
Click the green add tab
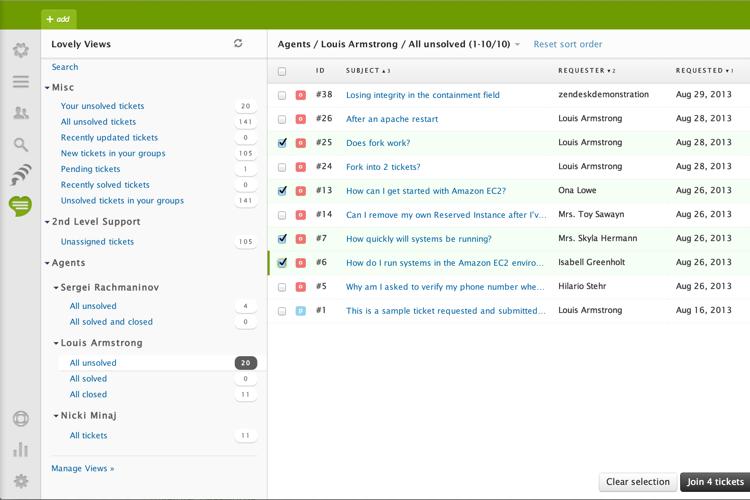58,19
